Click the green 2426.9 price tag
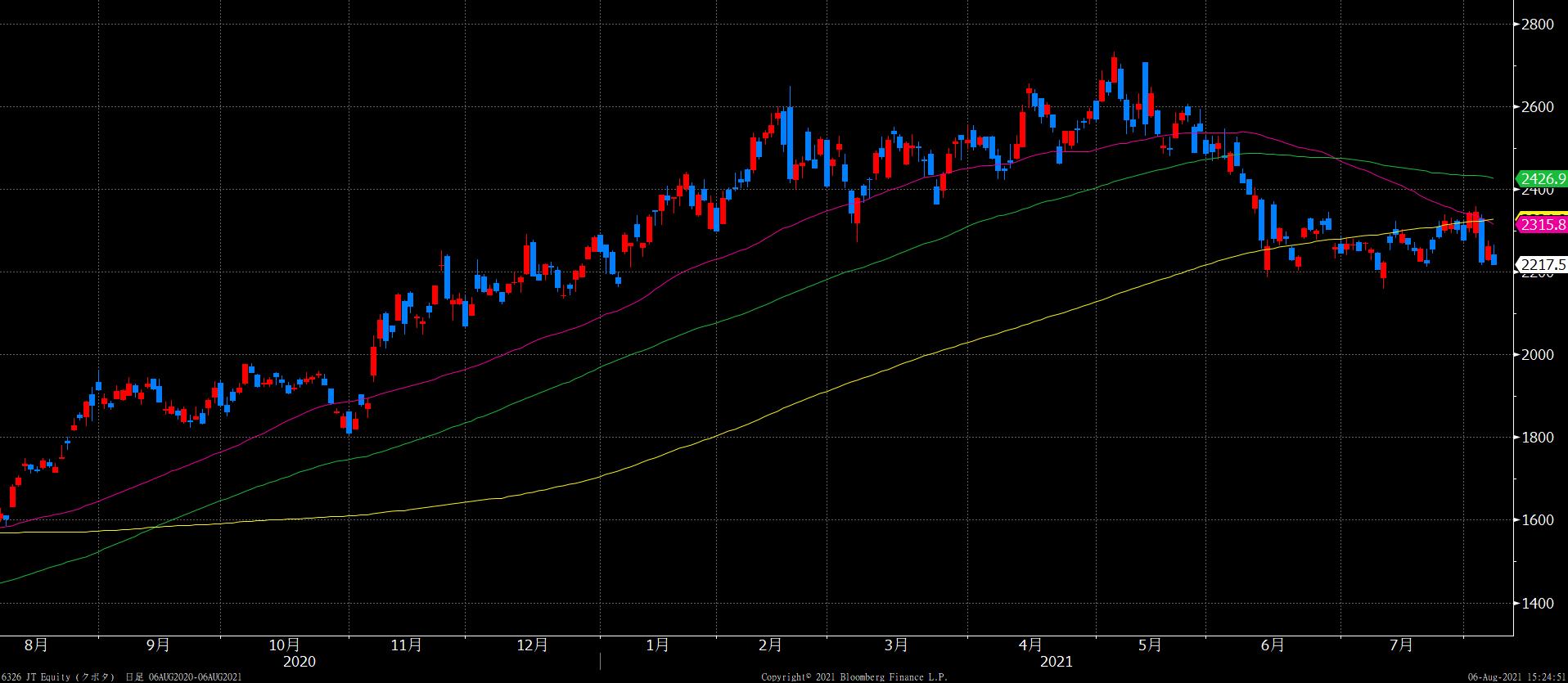 point(1542,178)
